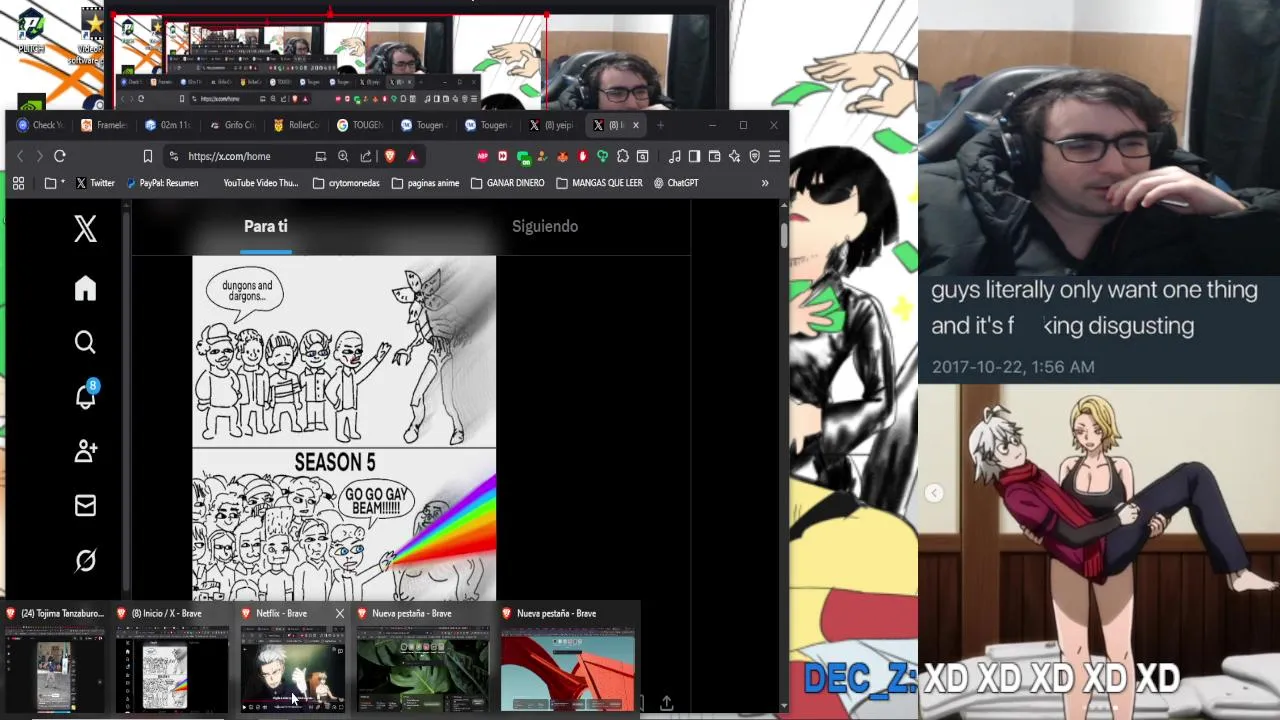Open the Brave hamburger menu
This screenshot has height=720, width=1280.
(774, 156)
